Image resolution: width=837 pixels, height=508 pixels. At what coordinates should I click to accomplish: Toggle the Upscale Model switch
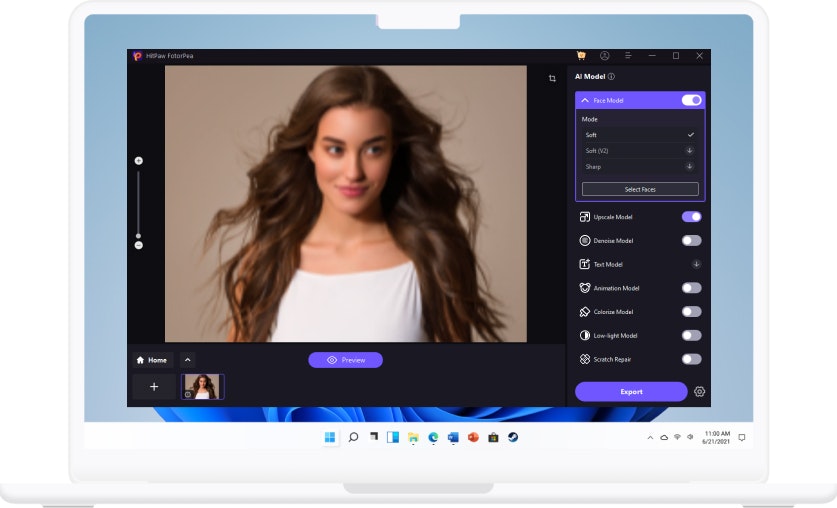point(691,217)
